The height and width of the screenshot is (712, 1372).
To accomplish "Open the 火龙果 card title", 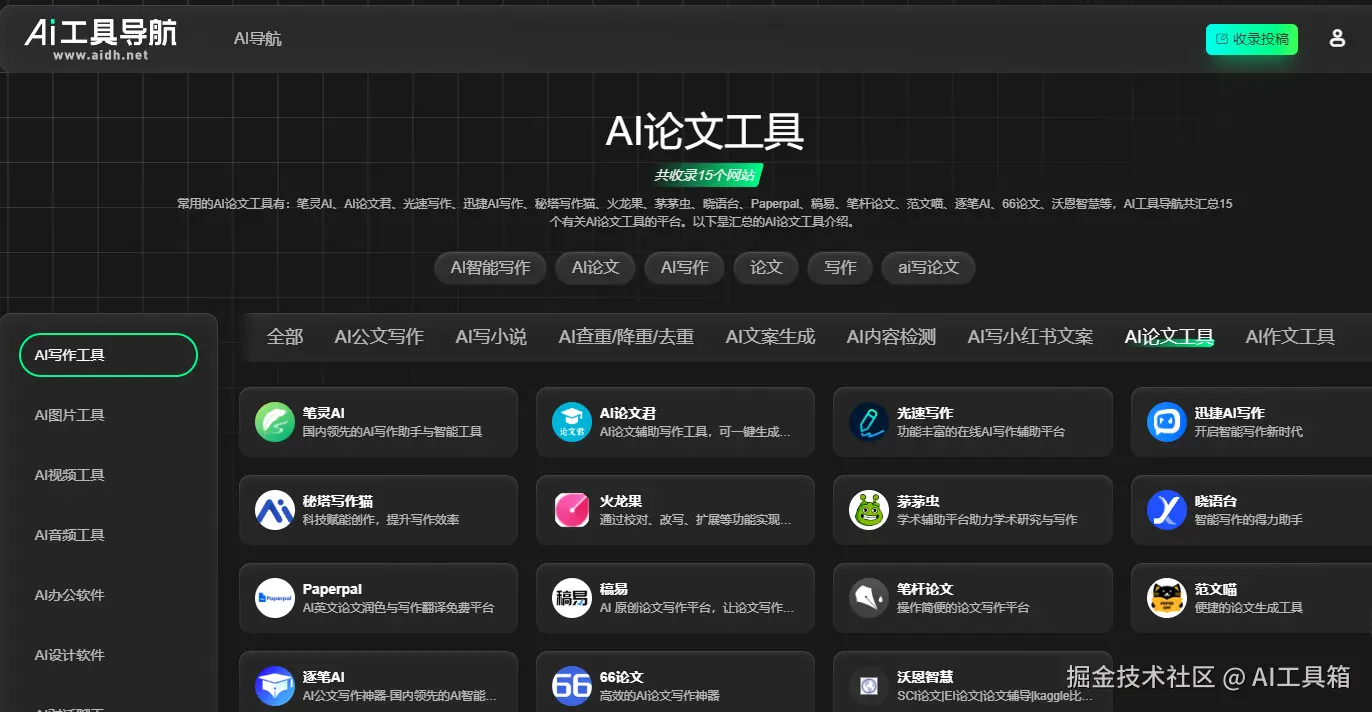I will [x=621, y=501].
